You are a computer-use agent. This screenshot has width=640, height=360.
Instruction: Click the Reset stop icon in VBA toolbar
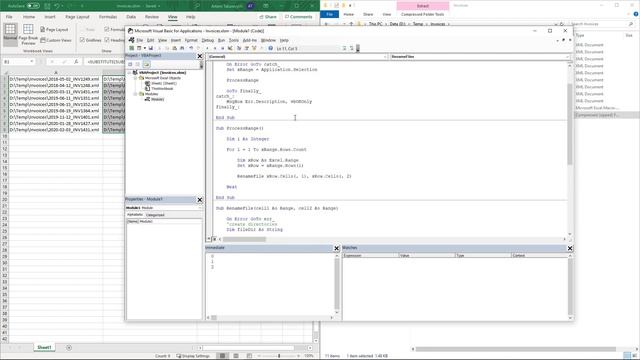click(x=222, y=48)
